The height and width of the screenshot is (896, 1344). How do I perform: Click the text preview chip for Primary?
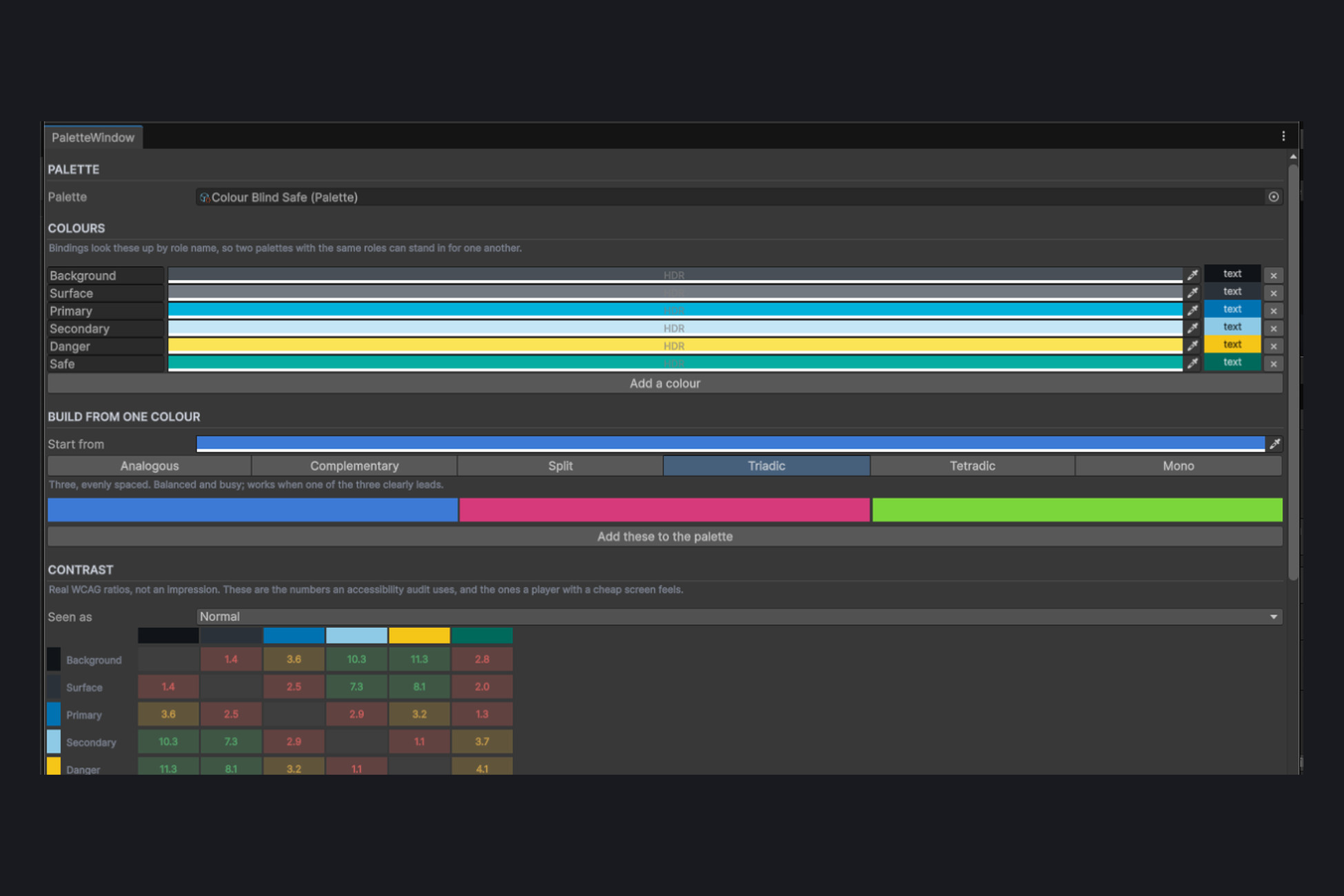tap(1232, 309)
